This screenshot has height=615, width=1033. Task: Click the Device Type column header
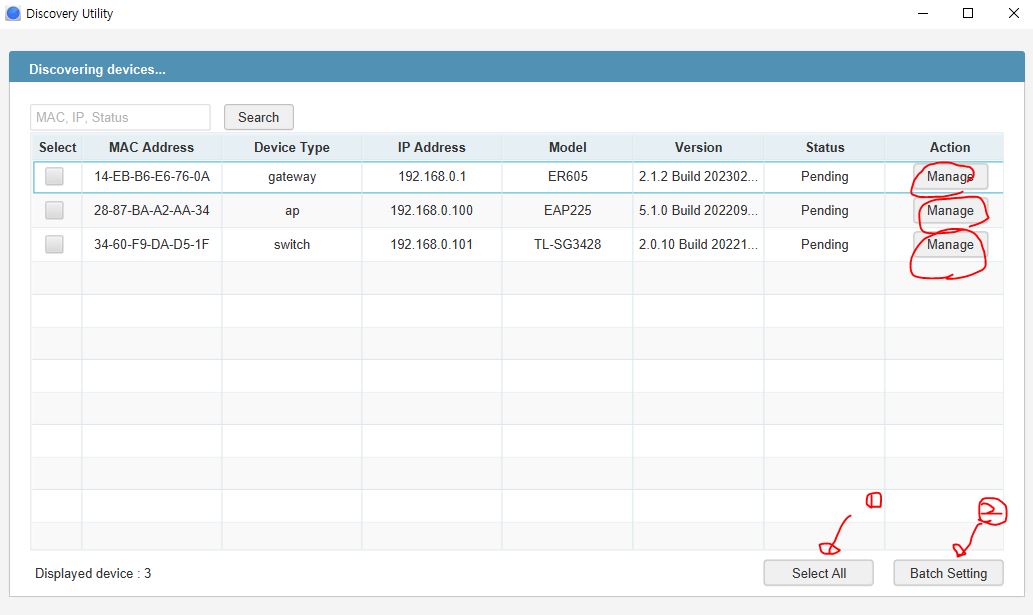coord(292,147)
